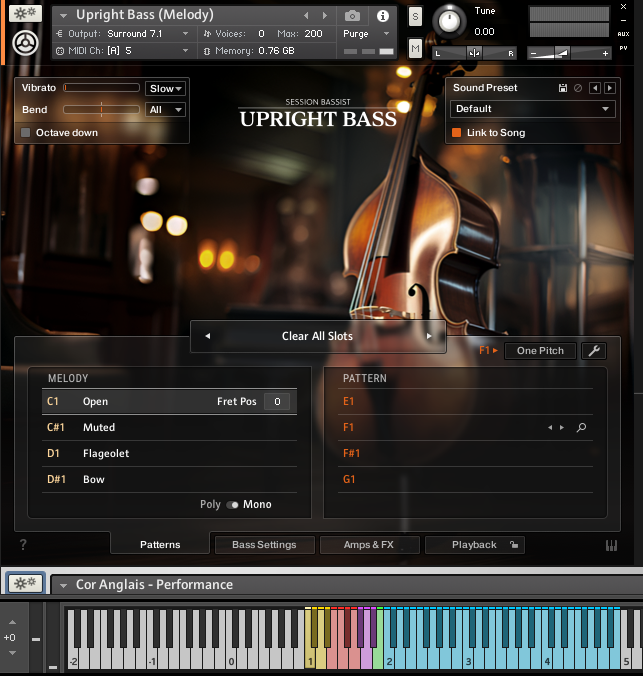
Task: Open the Amps & FX tab
Action: (369, 545)
